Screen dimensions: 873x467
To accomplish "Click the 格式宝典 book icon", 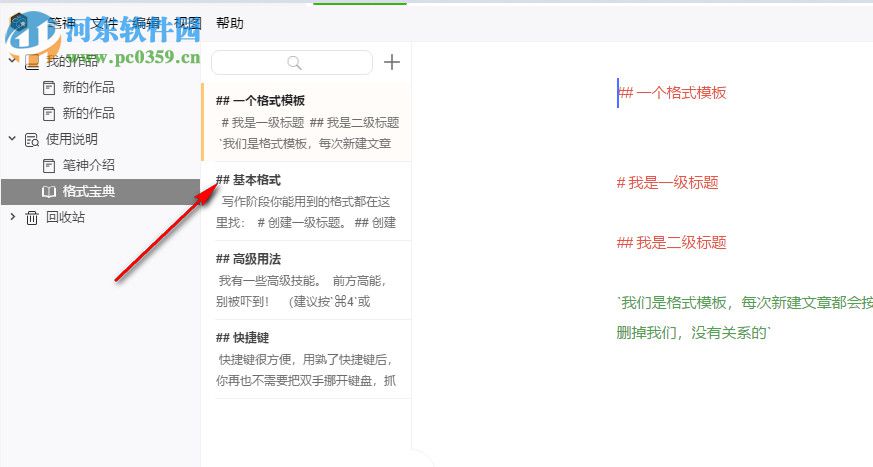I will (49, 191).
